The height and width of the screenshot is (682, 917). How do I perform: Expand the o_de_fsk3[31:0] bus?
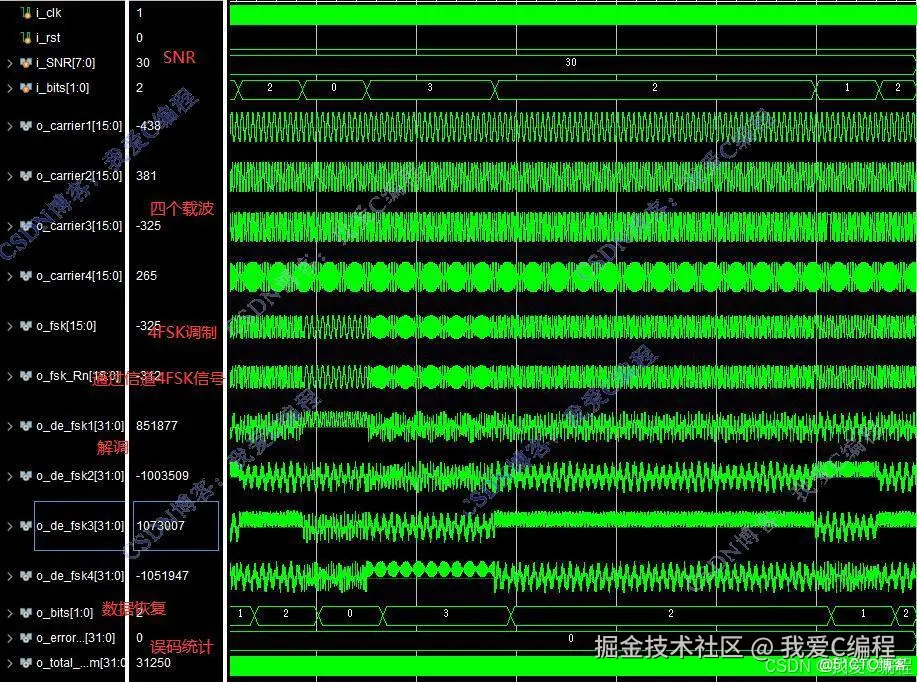(9, 526)
